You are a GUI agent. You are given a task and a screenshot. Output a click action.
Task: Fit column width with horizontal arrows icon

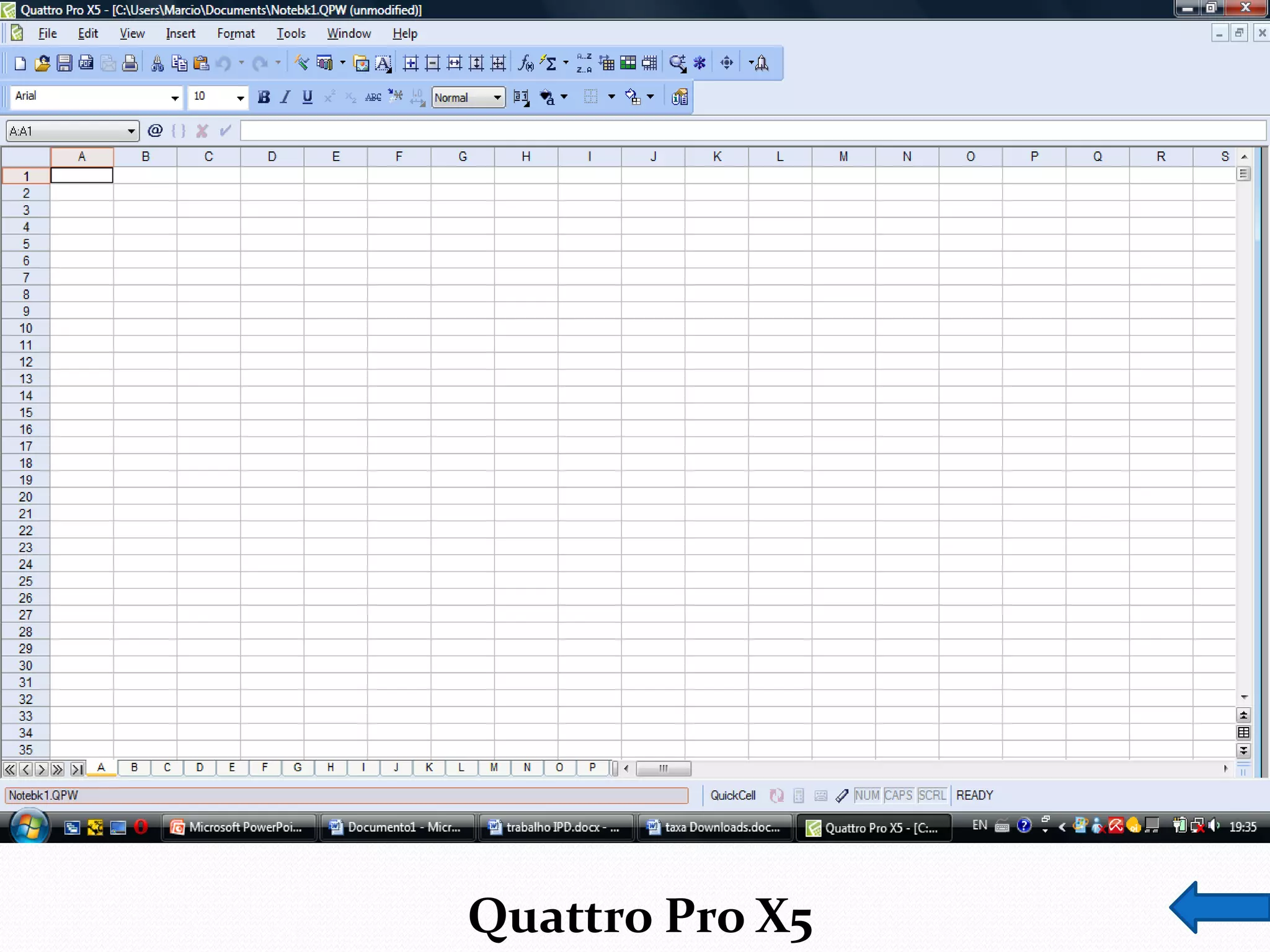[x=455, y=63]
